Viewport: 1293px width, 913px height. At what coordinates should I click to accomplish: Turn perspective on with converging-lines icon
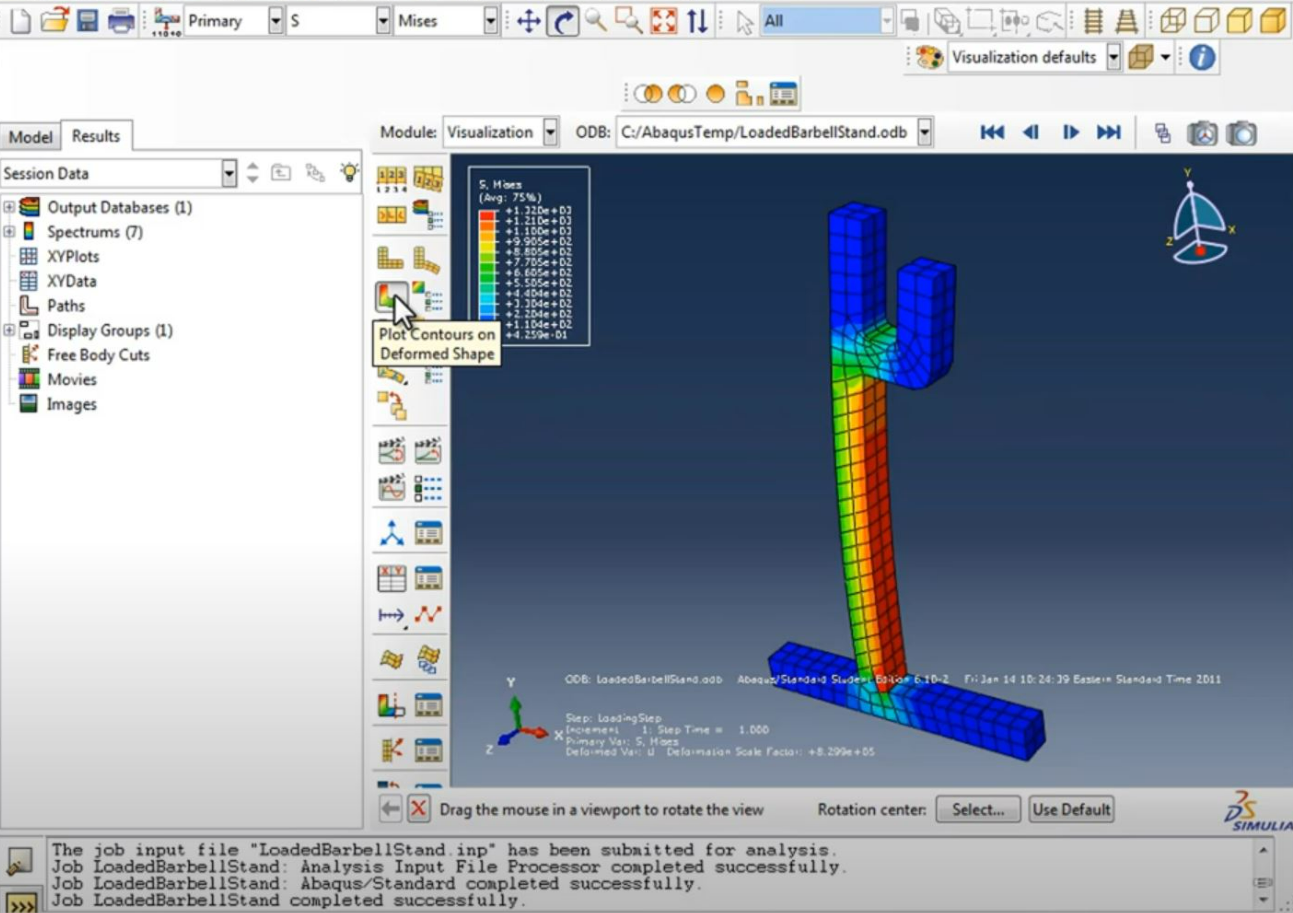(x=1127, y=21)
